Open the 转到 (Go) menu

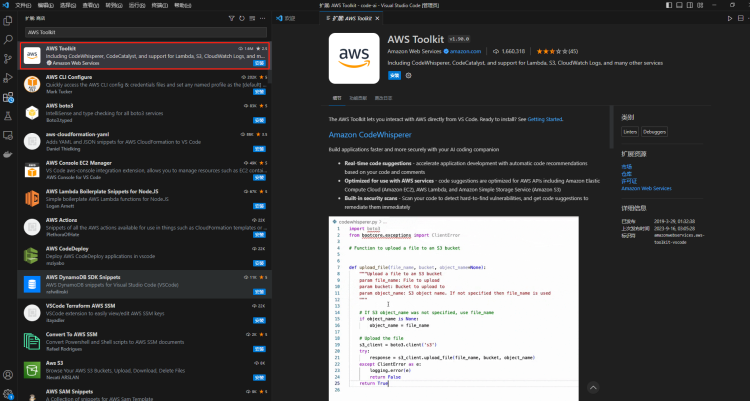tap(113, 5)
